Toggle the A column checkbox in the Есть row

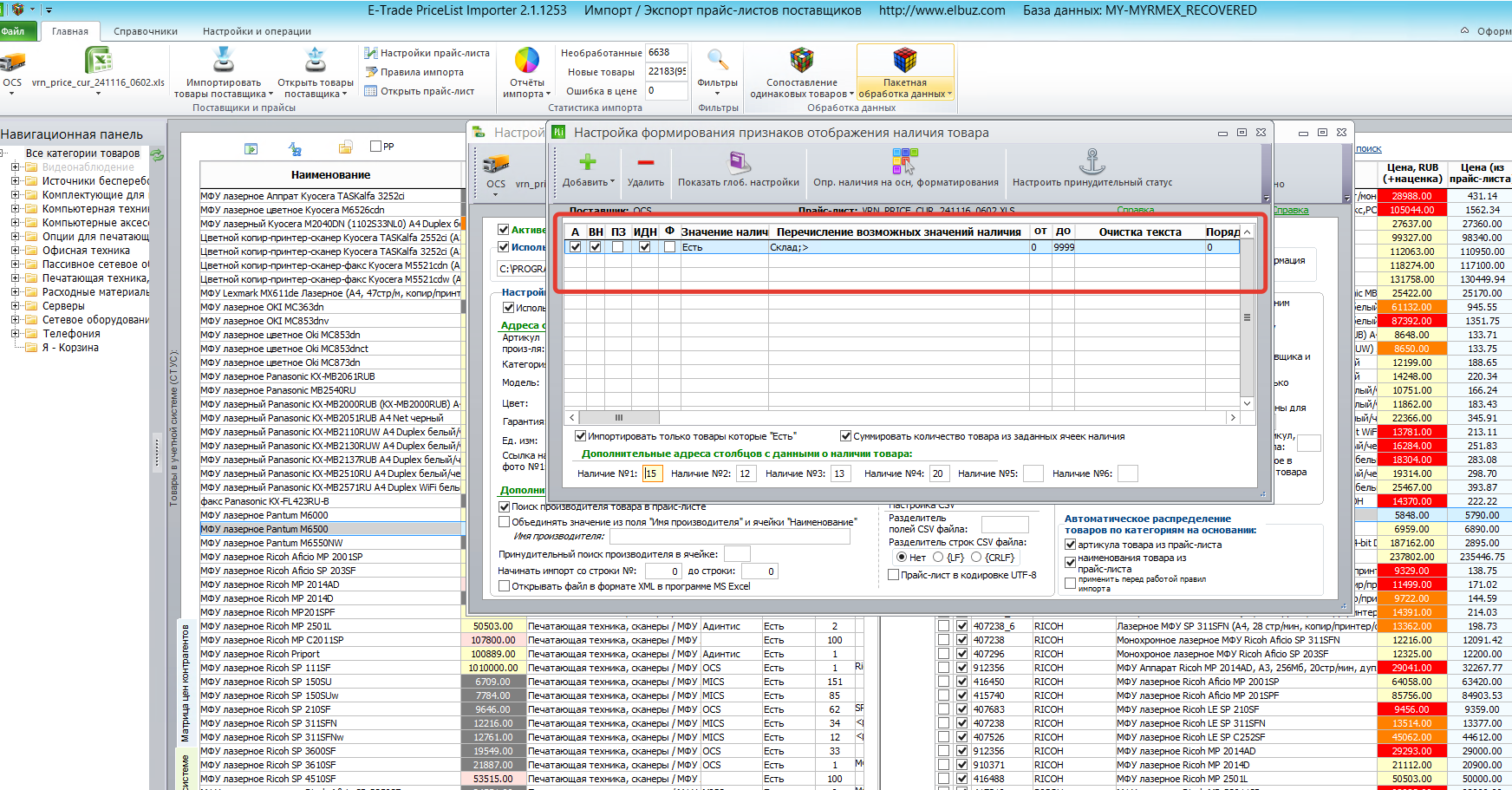point(575,247)
